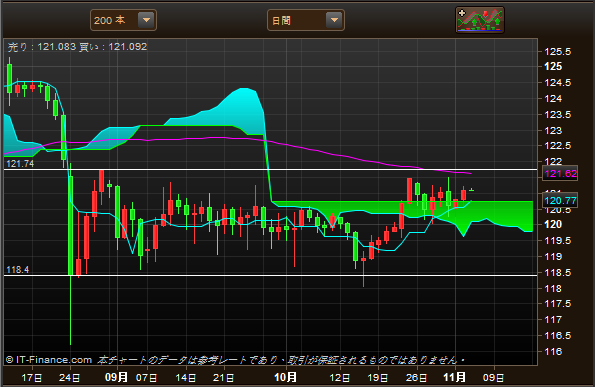Click the 11月 date axis label
Viewport: 595px width, 387px height.
click(455, 377)
